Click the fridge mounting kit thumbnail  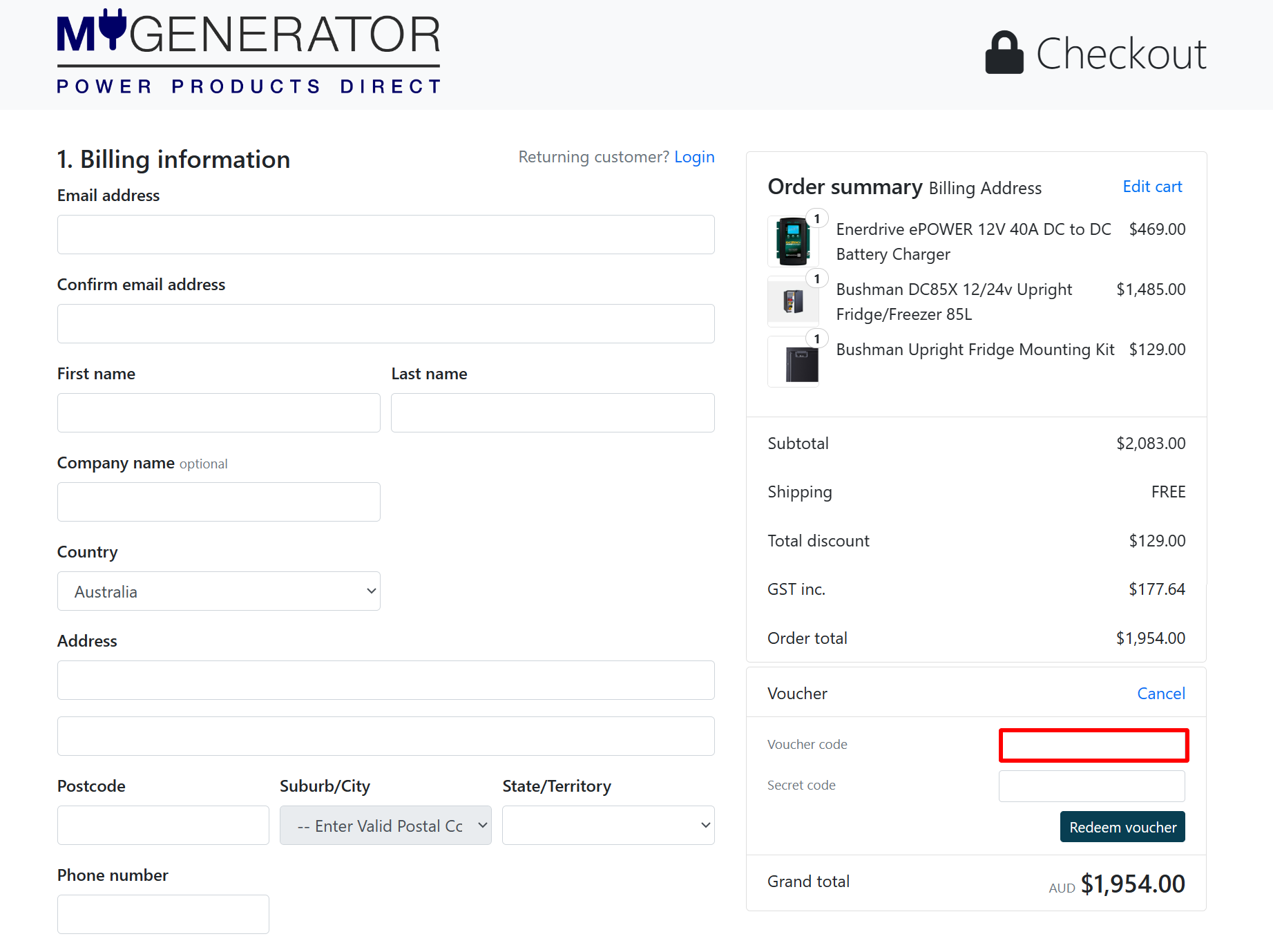[x=793, y=361]
